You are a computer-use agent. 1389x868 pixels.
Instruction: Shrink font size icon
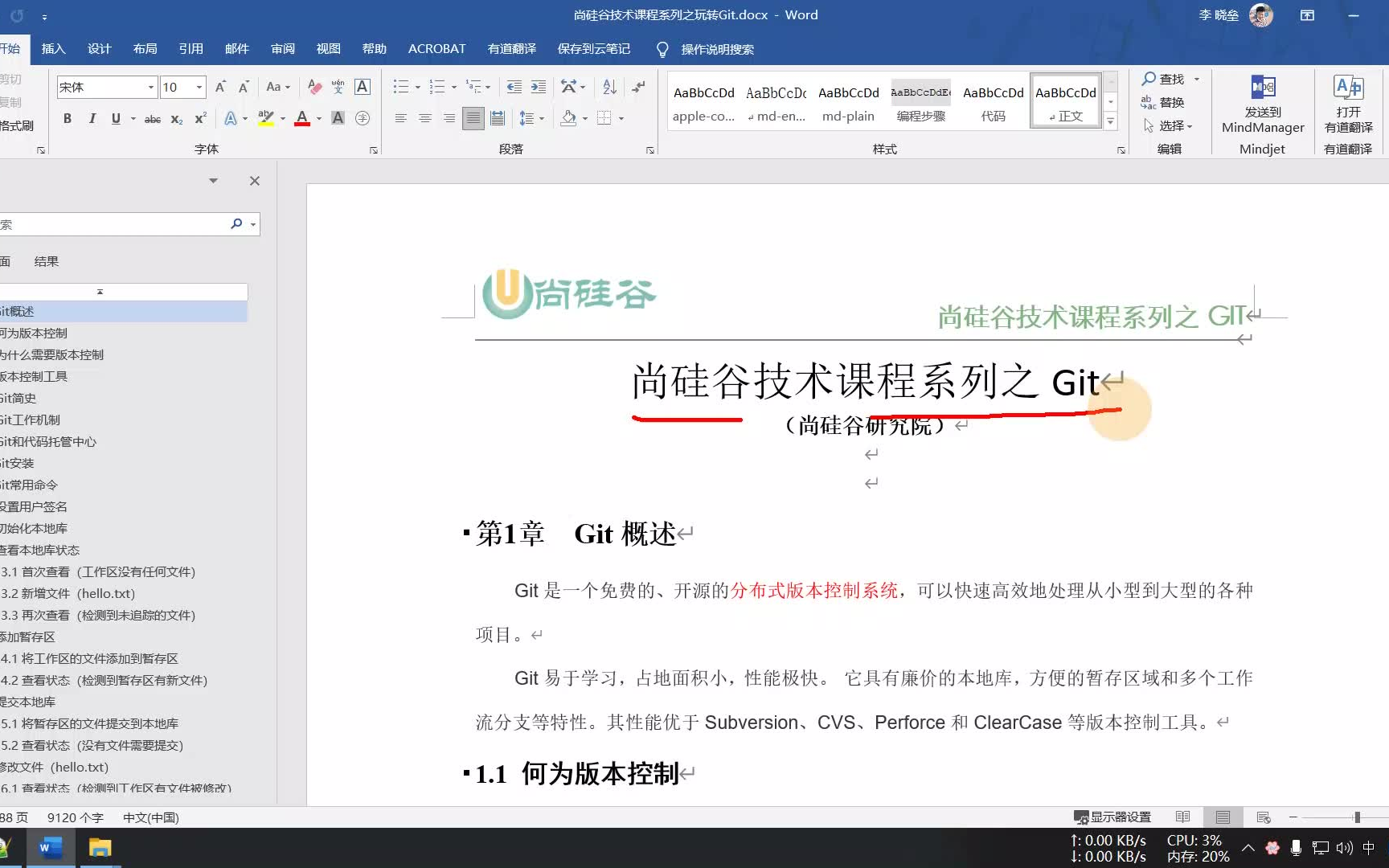(x=244, y=87)
